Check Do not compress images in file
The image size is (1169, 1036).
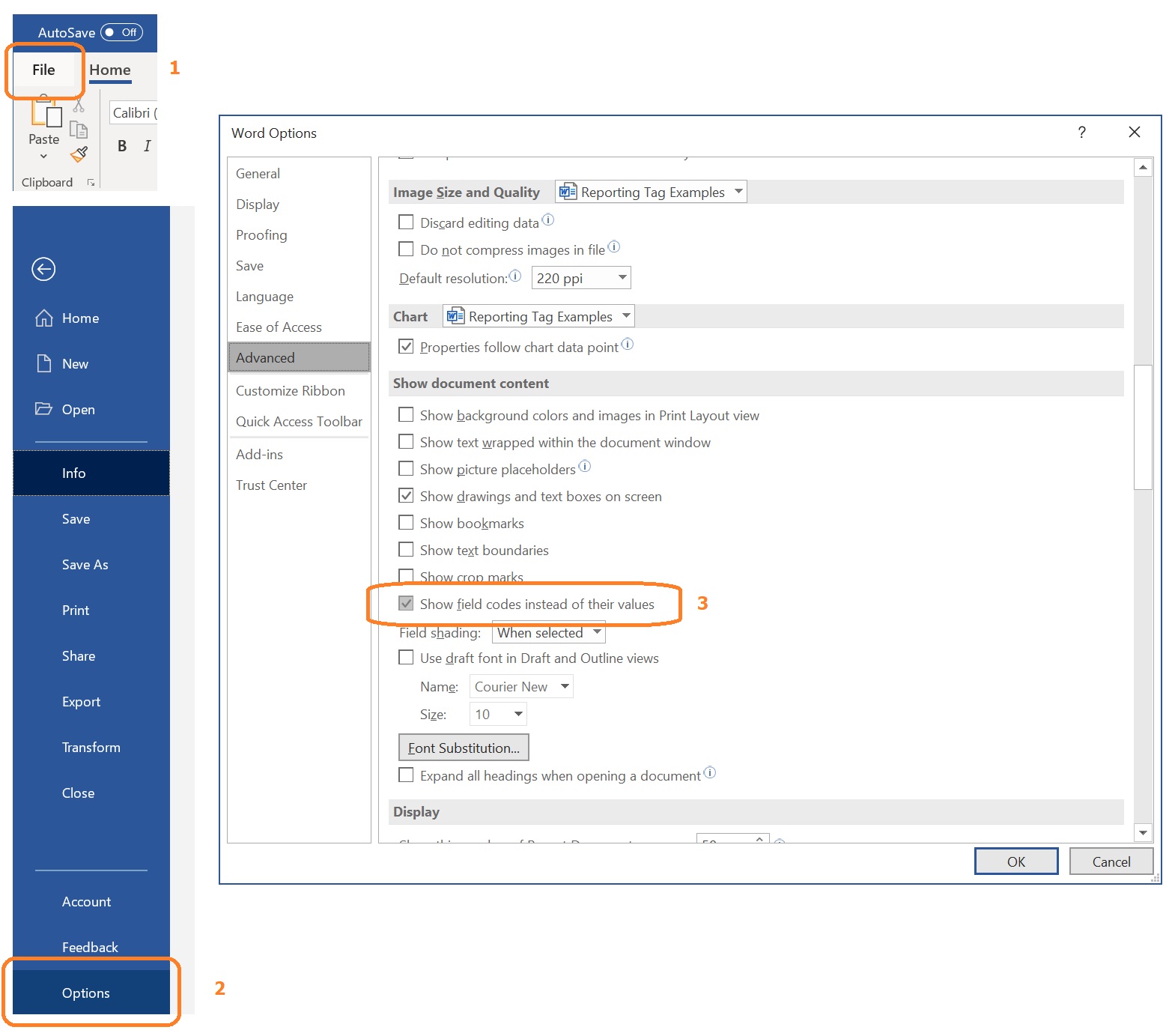[x=406, y=249]
